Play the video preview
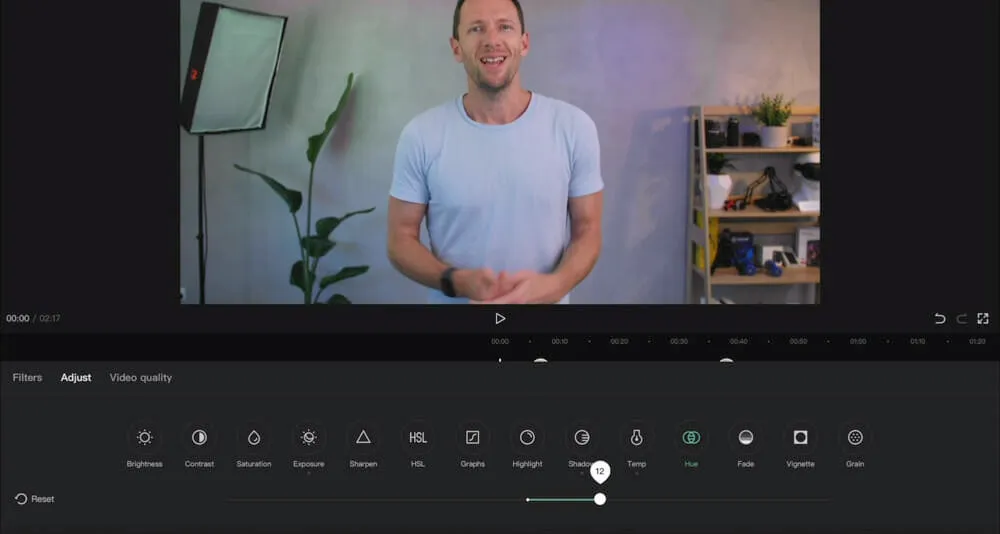 tap(500, 318)
